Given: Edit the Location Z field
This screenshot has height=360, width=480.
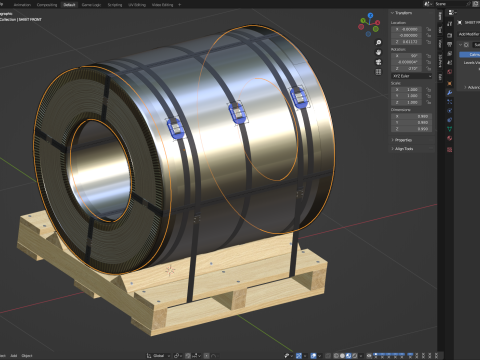Looking at the screenshot, I should coord(406,42).
